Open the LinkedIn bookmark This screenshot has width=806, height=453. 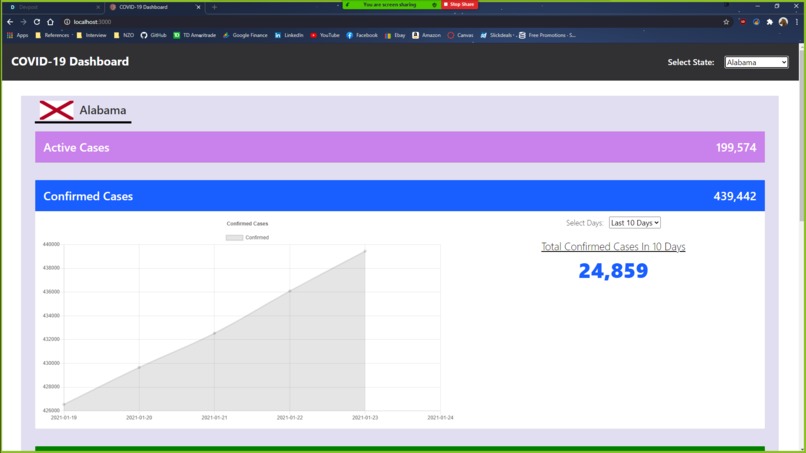coord(289,35)
